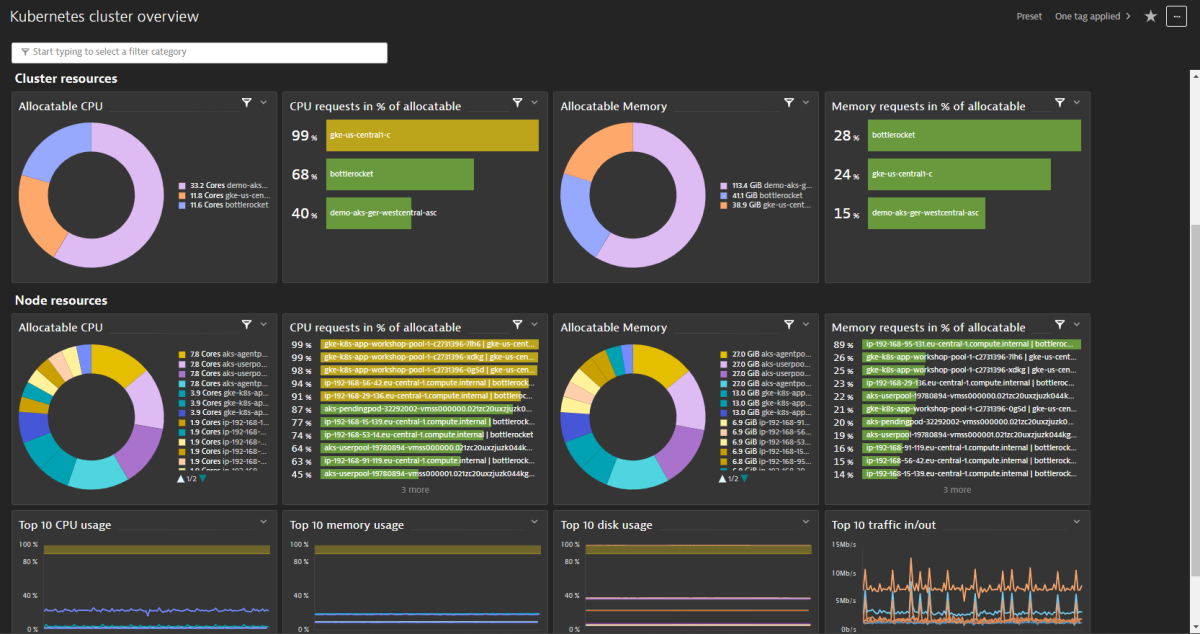Image resolution: width=1200 pixels, height=634 pixels.
Task: Open the One tag applied menu
Action: point(1090,16)
